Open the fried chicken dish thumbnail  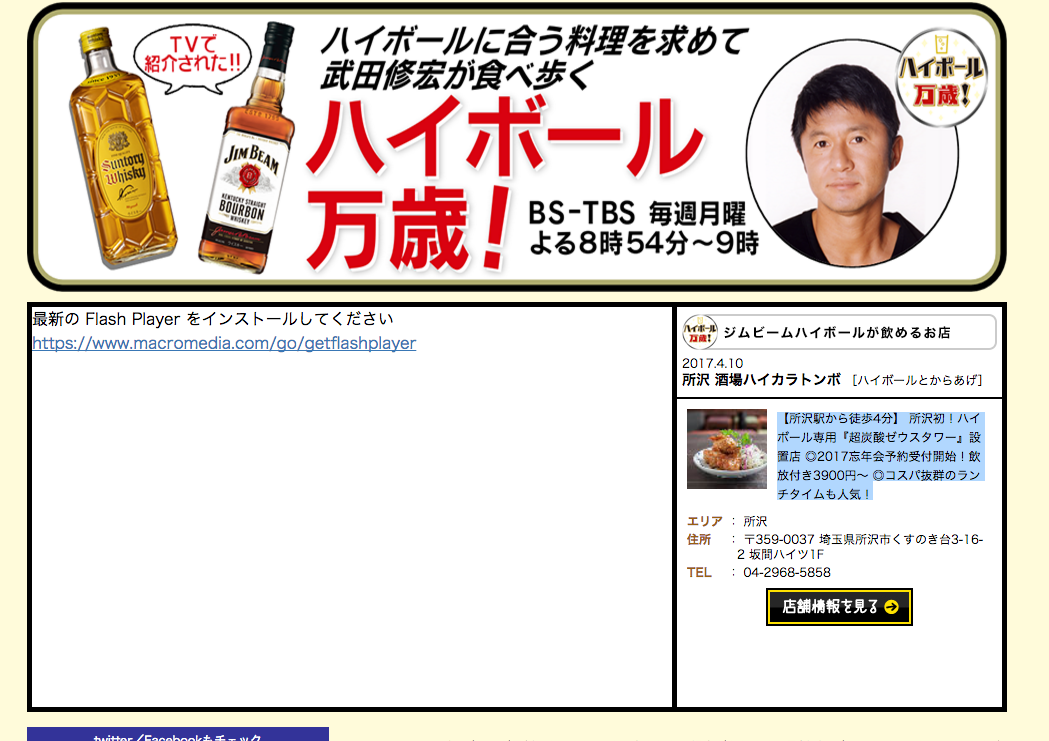click(x=727, y=449)
